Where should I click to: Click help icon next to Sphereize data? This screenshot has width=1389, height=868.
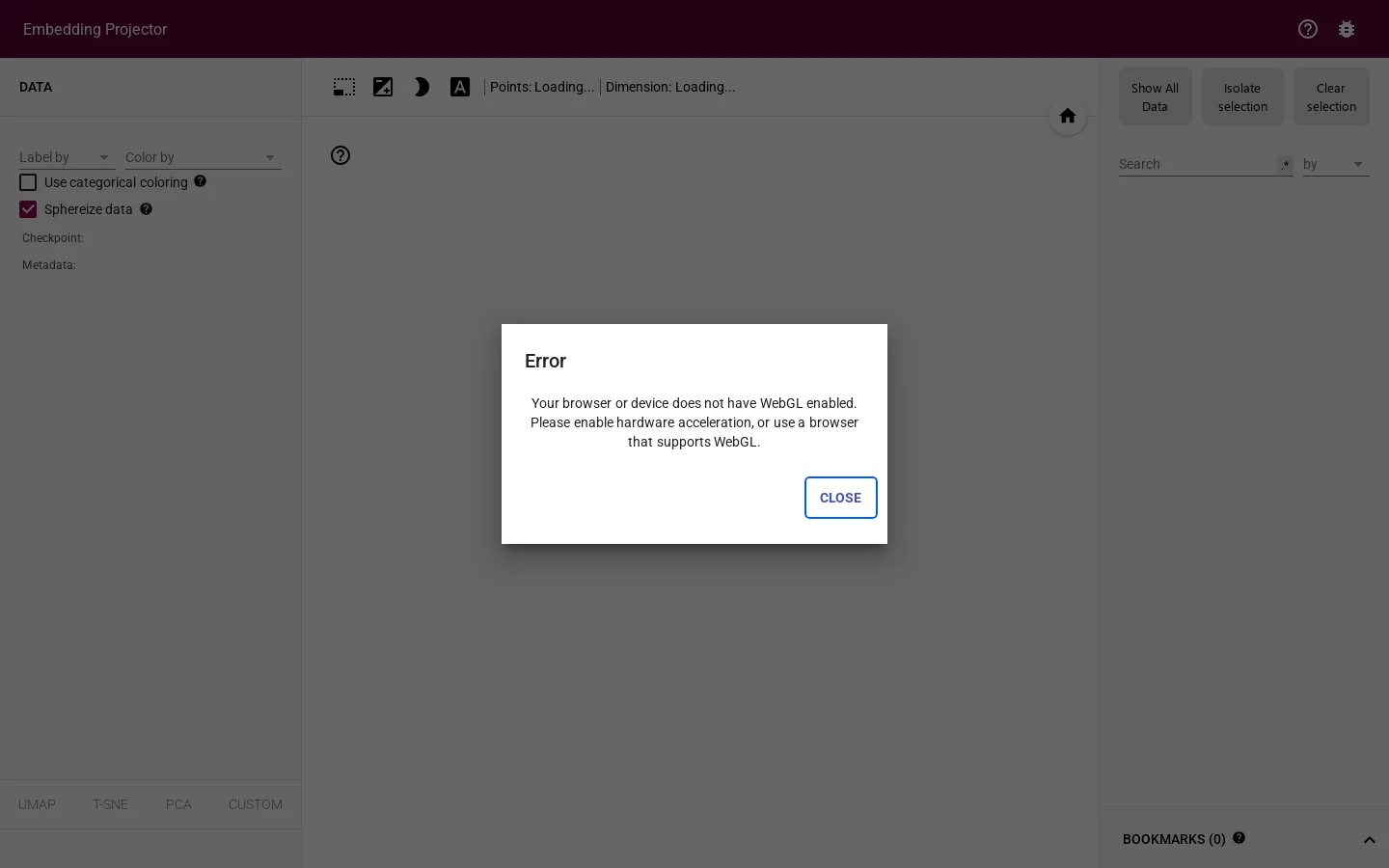tap(146, 208)
